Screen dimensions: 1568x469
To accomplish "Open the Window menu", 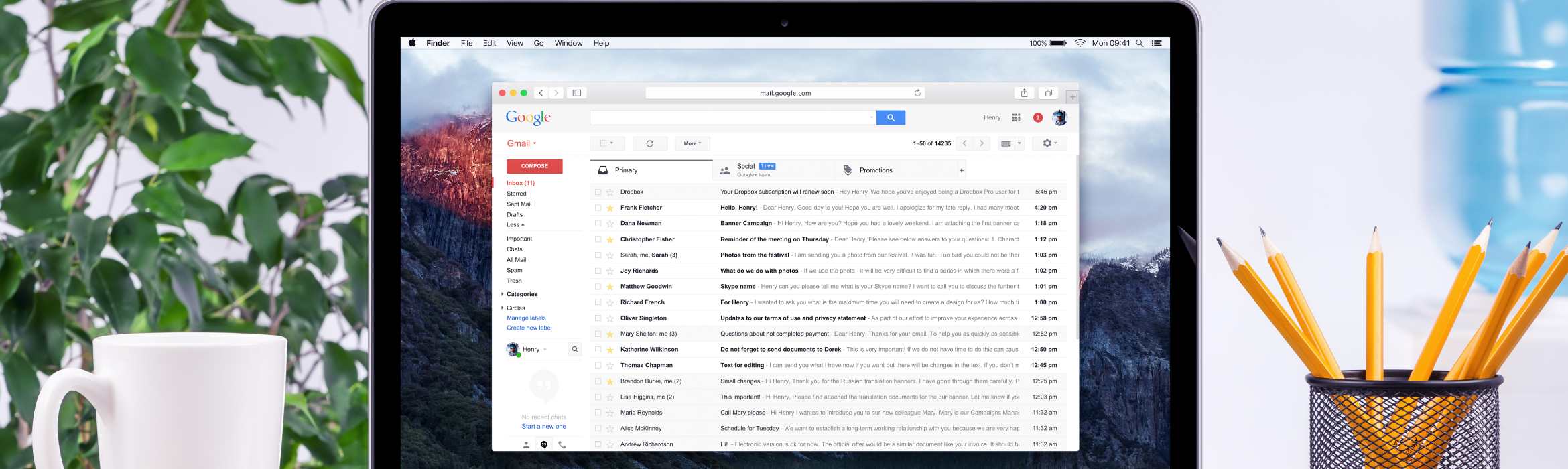I will 568,43.
